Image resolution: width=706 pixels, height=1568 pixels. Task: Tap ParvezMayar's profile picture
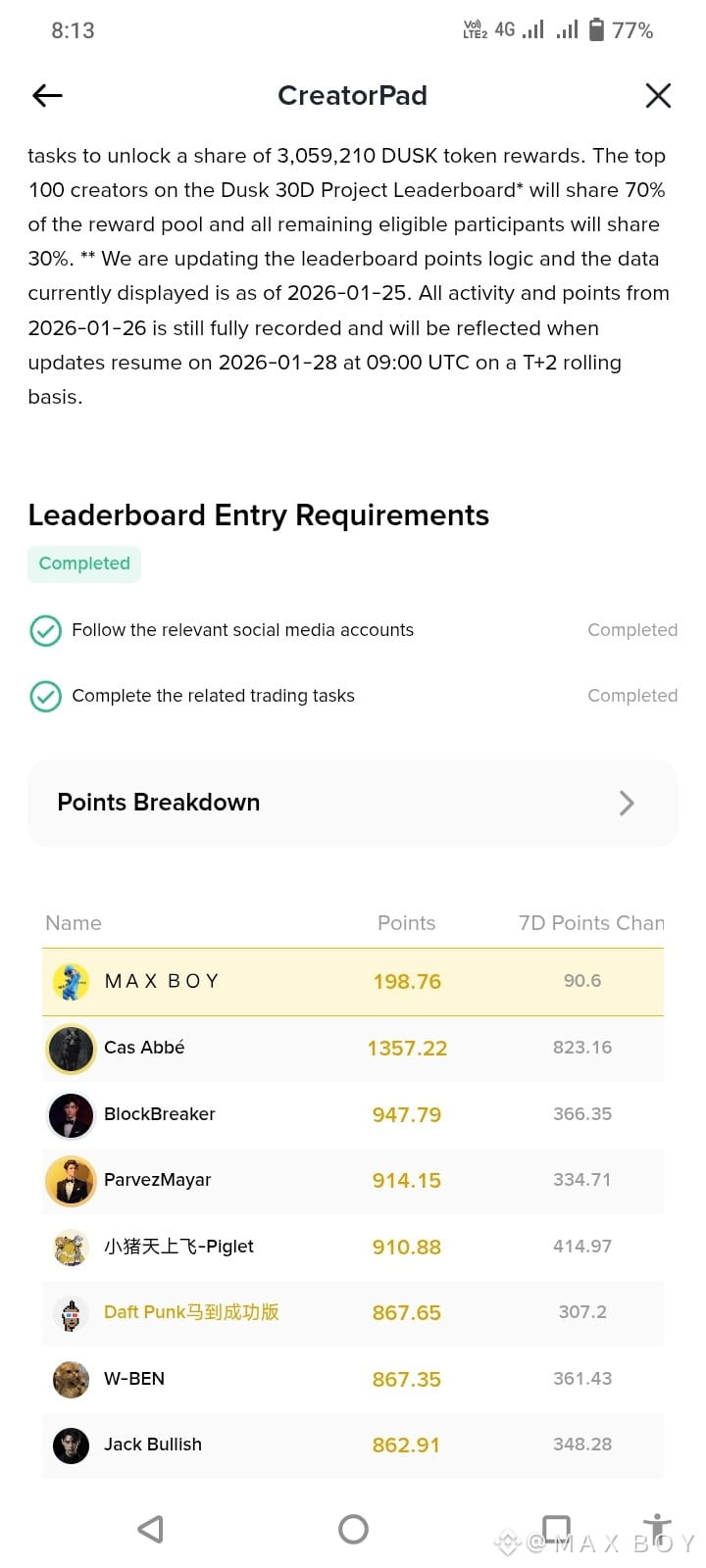pyautogui.click(x=71, y=1180)
